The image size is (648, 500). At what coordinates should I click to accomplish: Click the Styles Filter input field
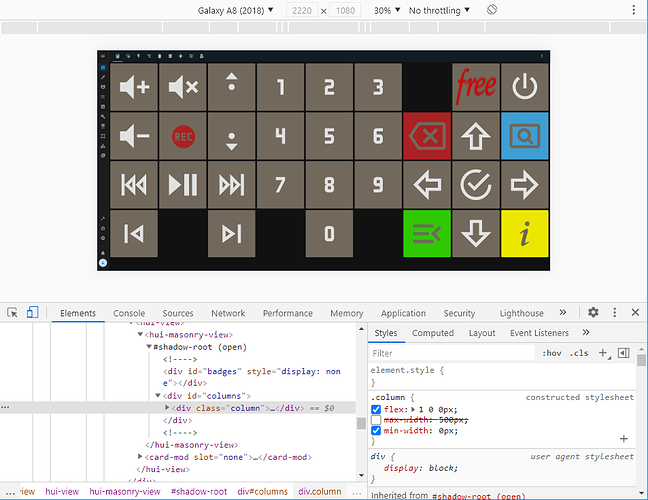click(x=451, y=353)
